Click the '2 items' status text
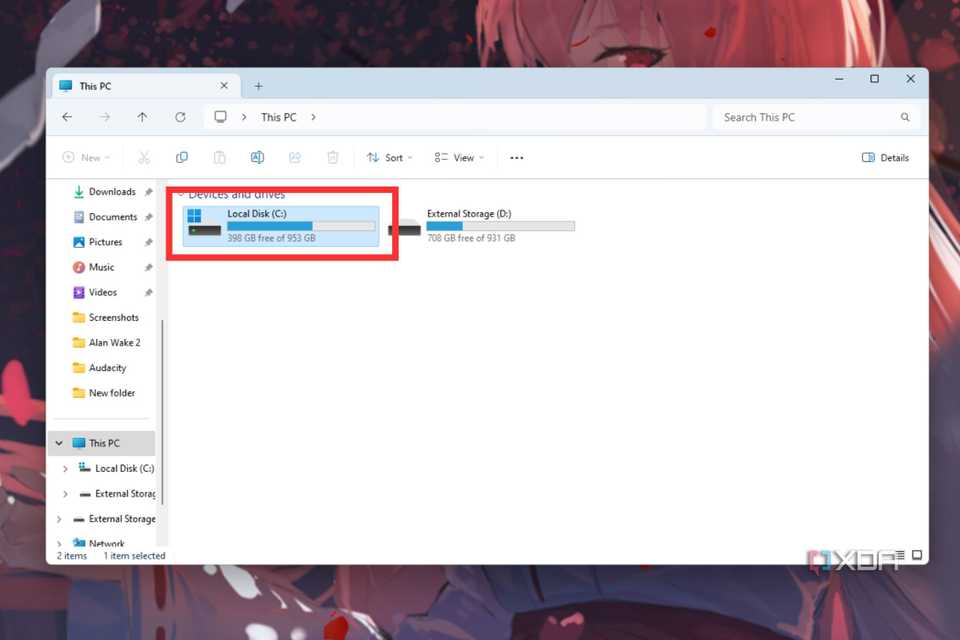 point(72,555)
